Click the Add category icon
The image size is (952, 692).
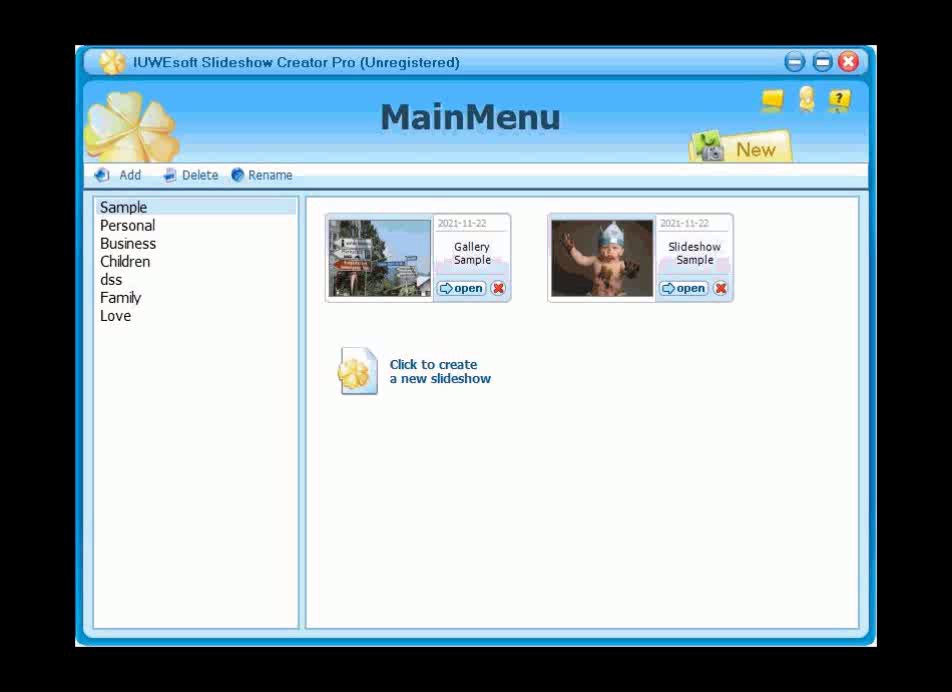(x=101, y=175)
